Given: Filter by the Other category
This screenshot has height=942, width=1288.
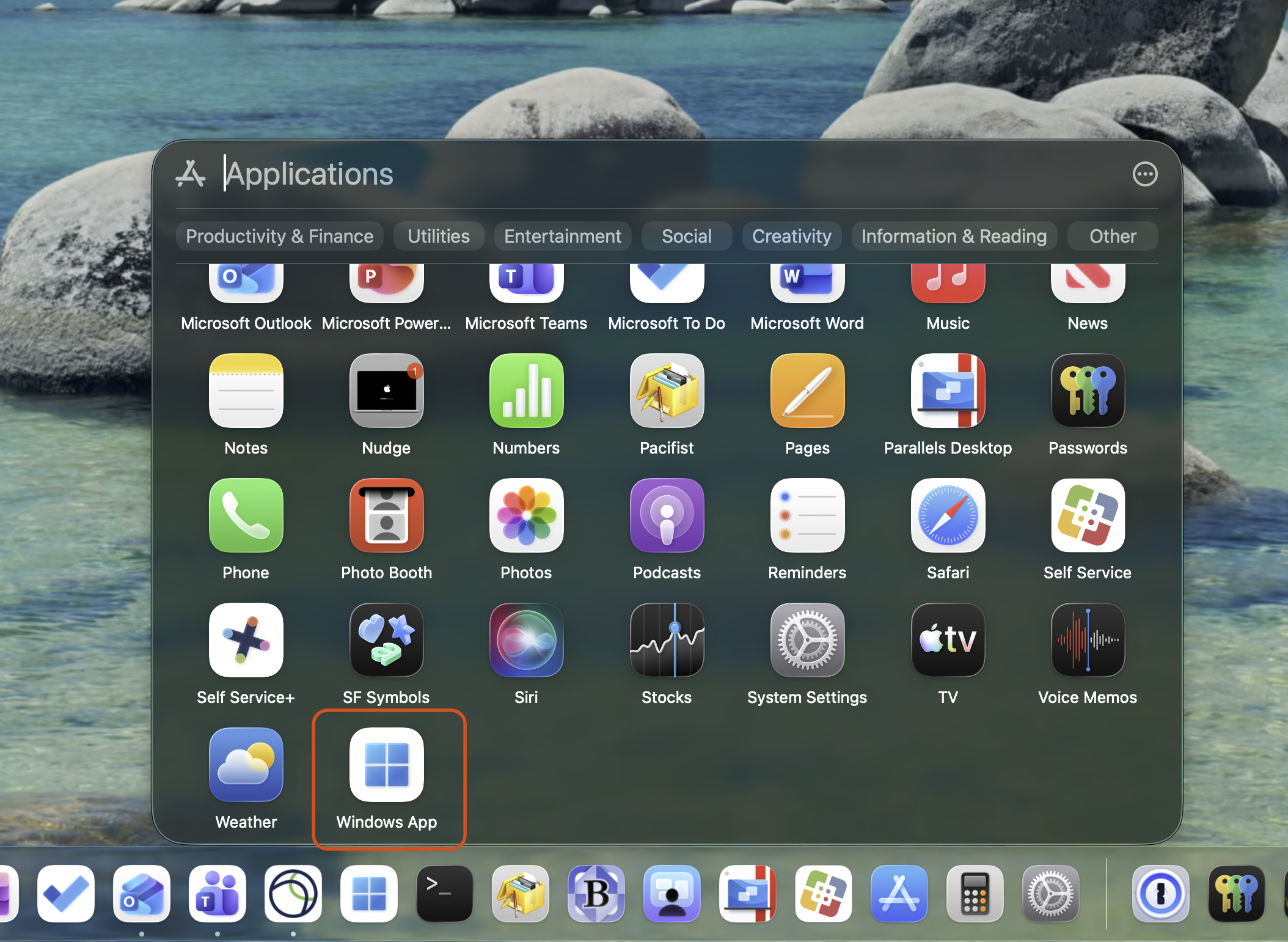Looking at the screenshot, I should click(1113, 236).
